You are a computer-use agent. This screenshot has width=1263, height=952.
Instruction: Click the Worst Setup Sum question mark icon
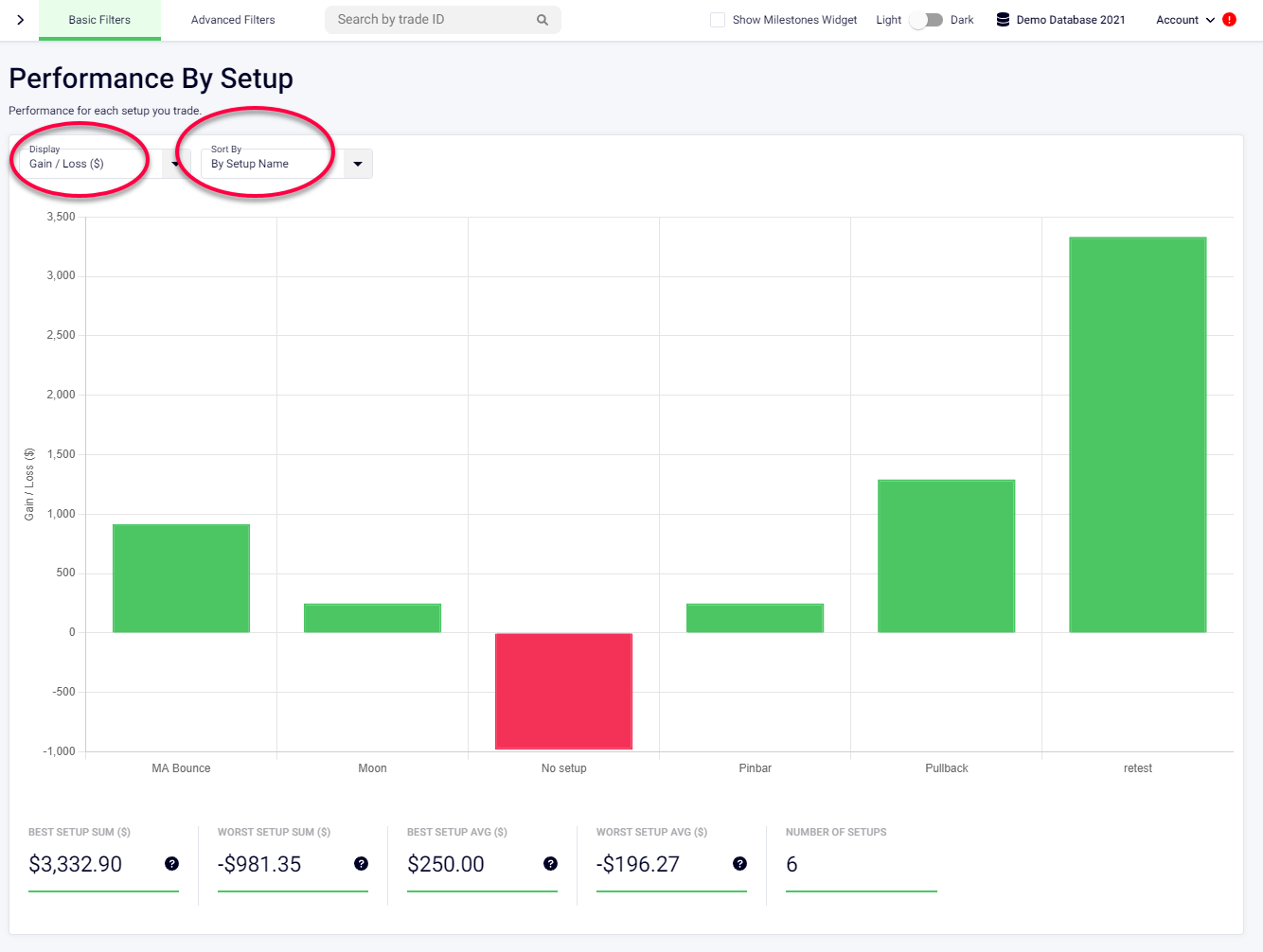pyautogui.click(x=361, y=864)
